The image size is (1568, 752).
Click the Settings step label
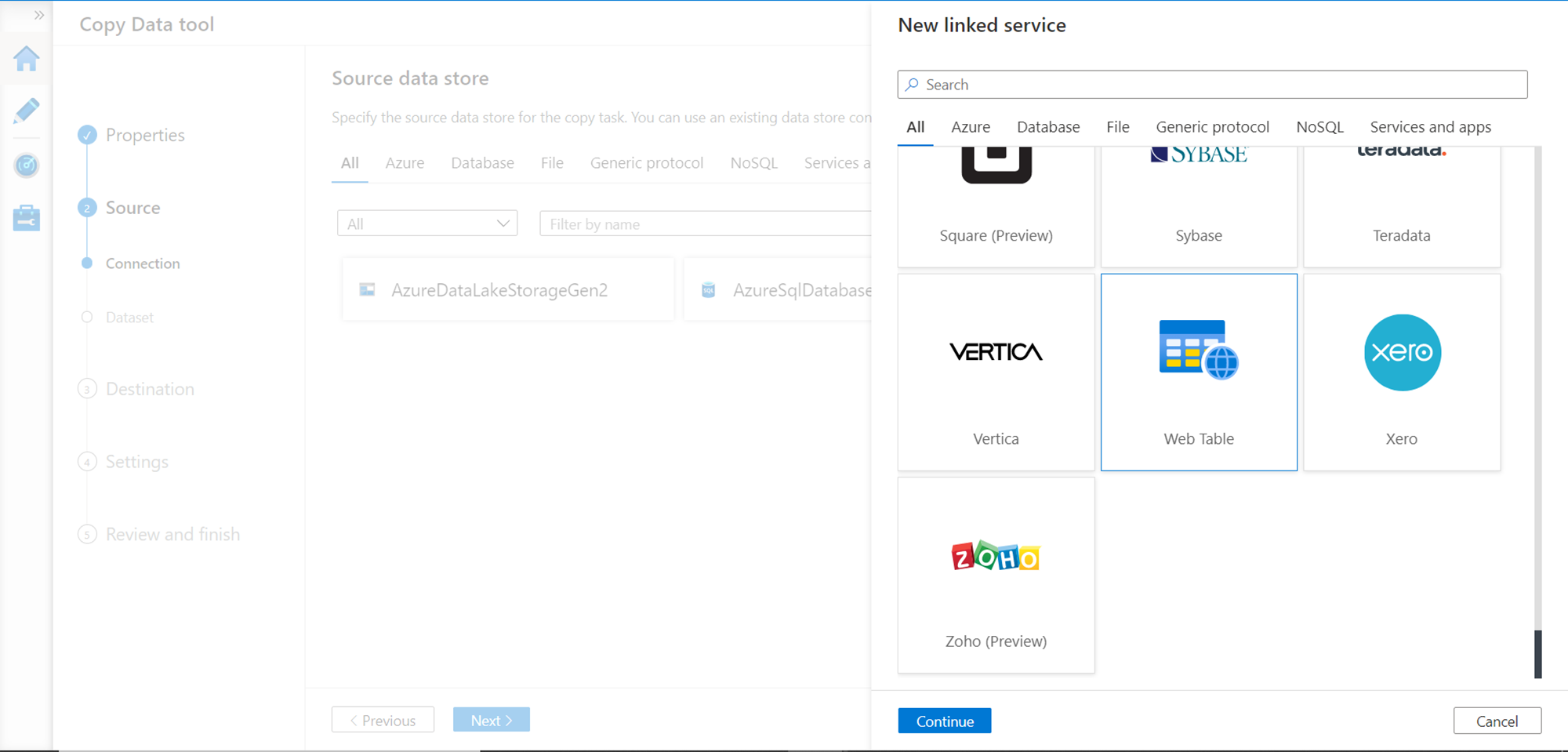[137, 462]
